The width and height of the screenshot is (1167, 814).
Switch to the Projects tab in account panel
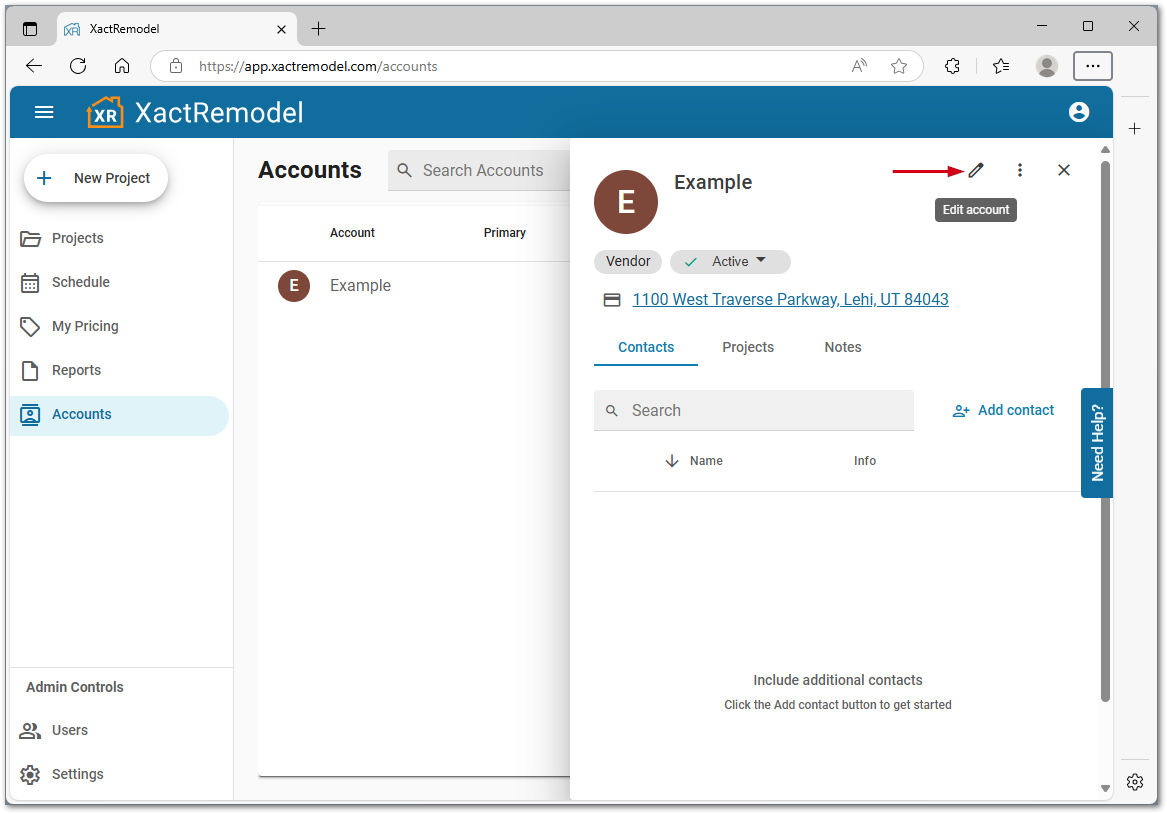[x=748, y=347]
